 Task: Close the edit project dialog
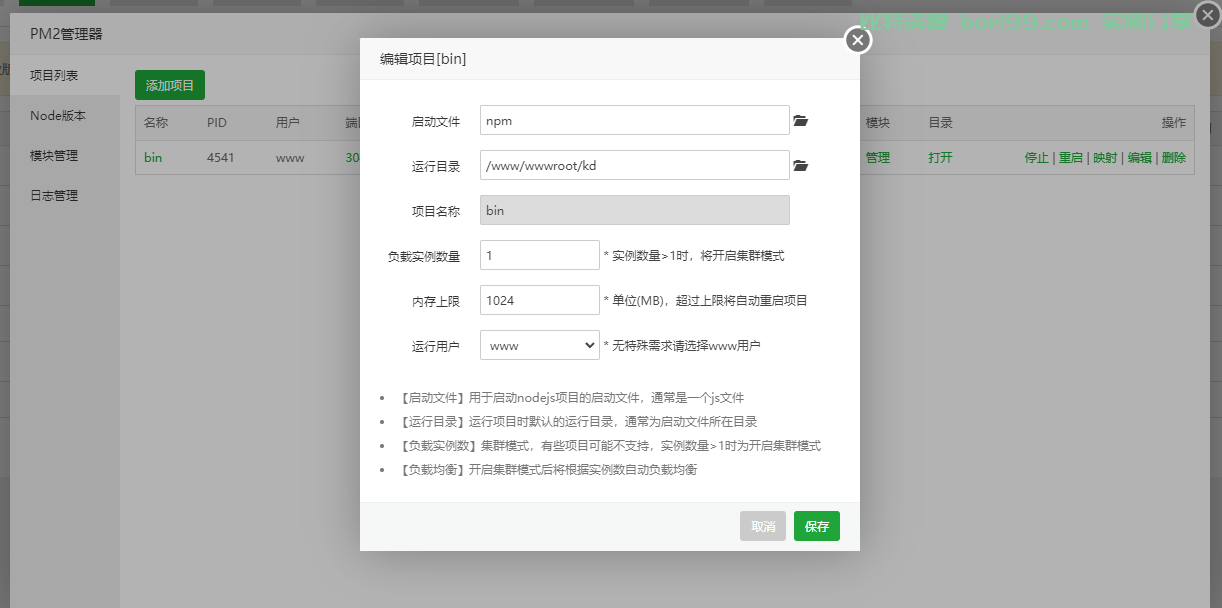[x=858, y=40]
